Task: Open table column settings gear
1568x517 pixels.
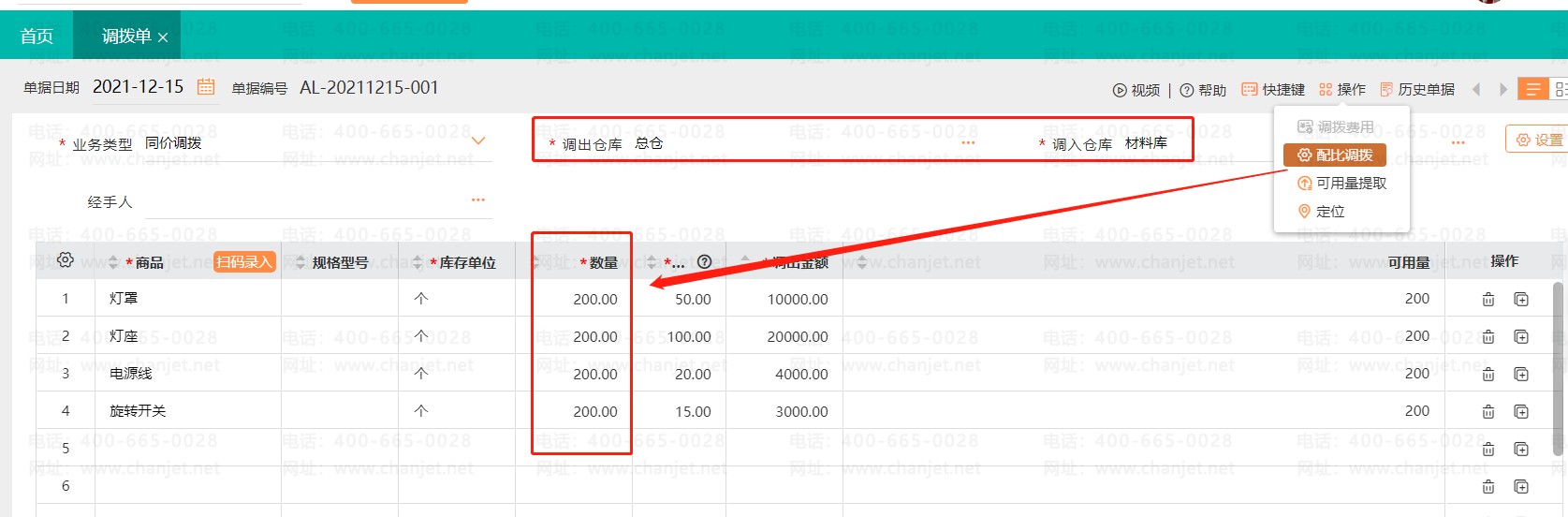Action: pyautogui.click(x=66, y=260)
